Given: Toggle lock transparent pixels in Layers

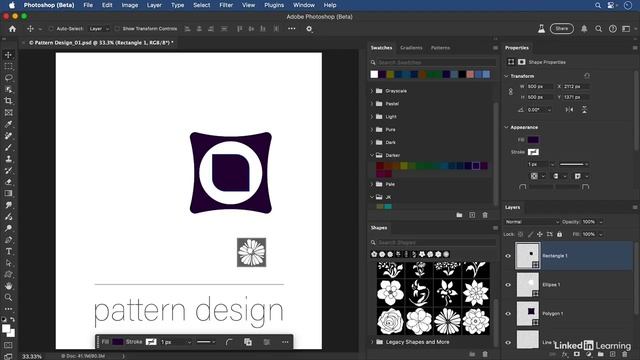Looking at the screenshot, I should coord(520,234).
